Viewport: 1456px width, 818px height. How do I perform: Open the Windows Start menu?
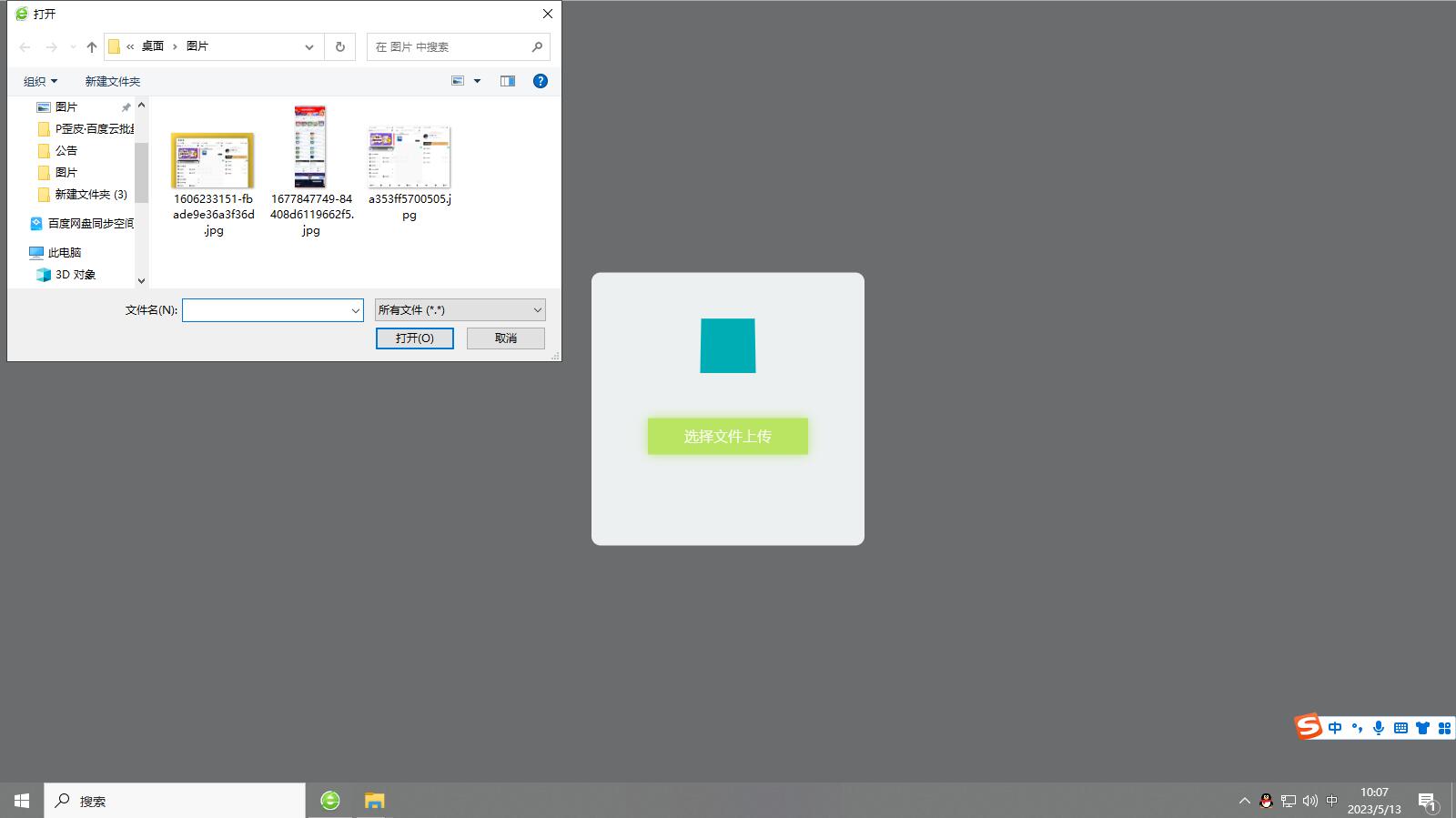coord(22,801)
